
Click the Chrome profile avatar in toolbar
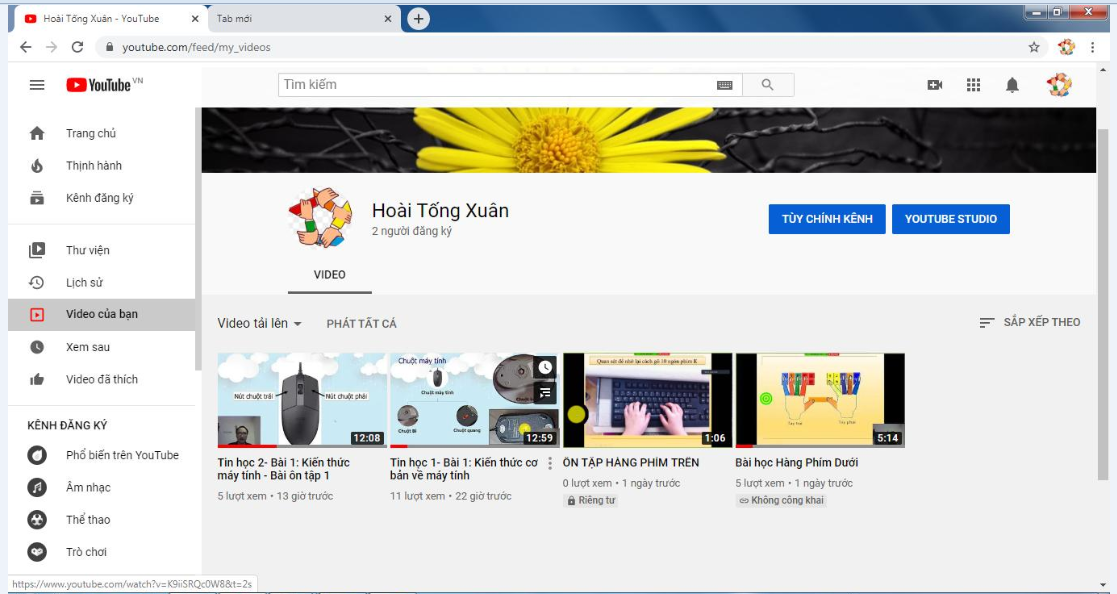pyautogui.click(x=1066, y=47)
